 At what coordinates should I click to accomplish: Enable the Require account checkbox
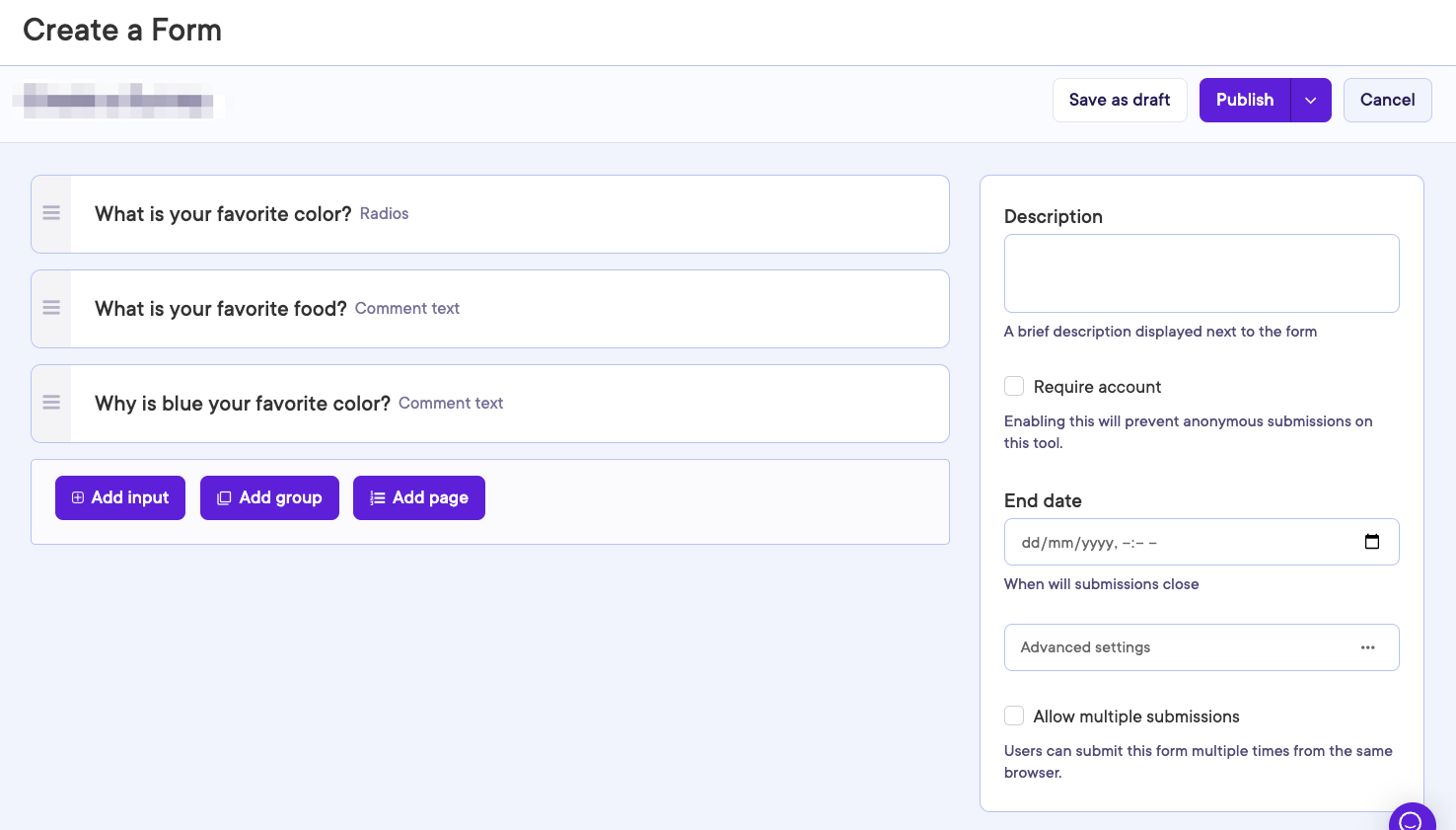[x=1014, y=386]
